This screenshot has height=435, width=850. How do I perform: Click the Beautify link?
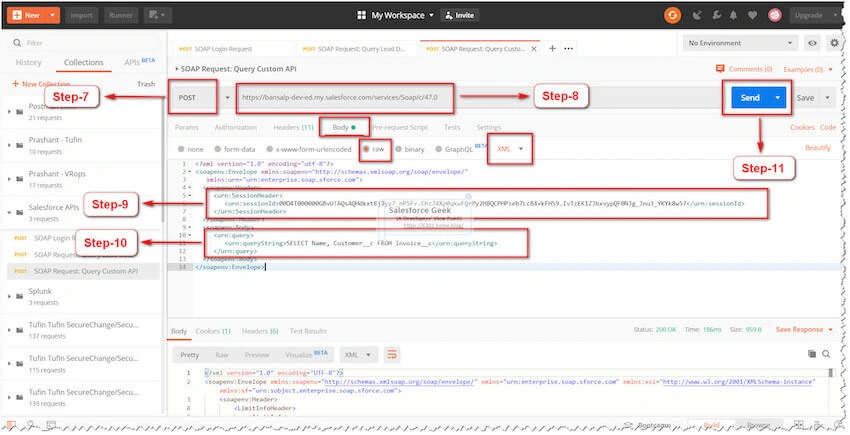817,148
